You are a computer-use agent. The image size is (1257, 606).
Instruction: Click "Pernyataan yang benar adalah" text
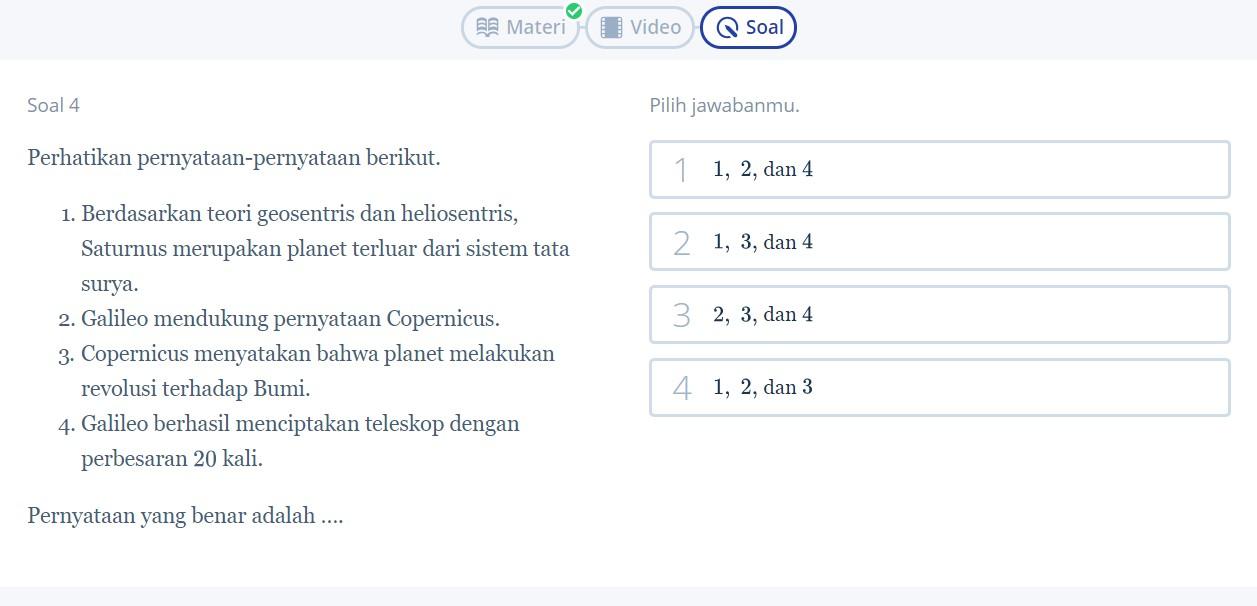pos(185,516)
